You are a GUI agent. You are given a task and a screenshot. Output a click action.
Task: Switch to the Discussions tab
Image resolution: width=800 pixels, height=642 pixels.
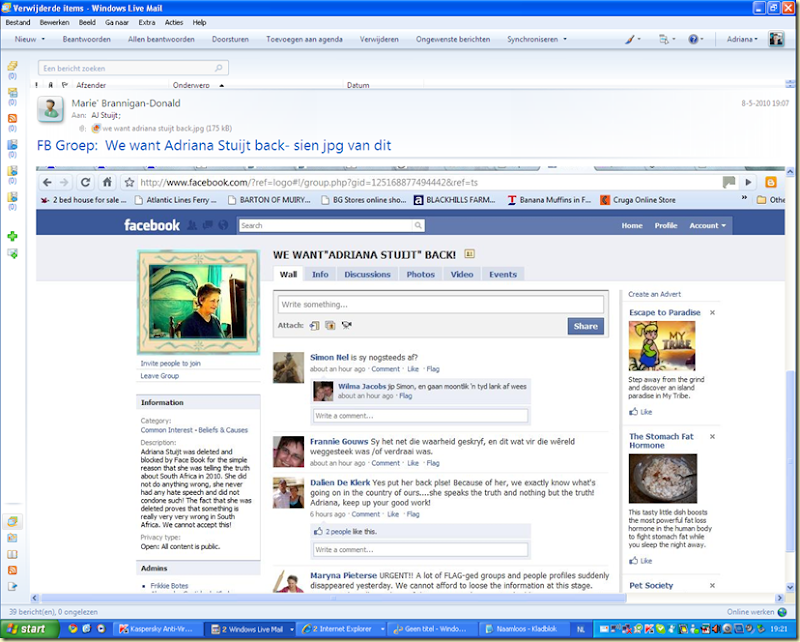pyautogui.click(x=367, y=274)
